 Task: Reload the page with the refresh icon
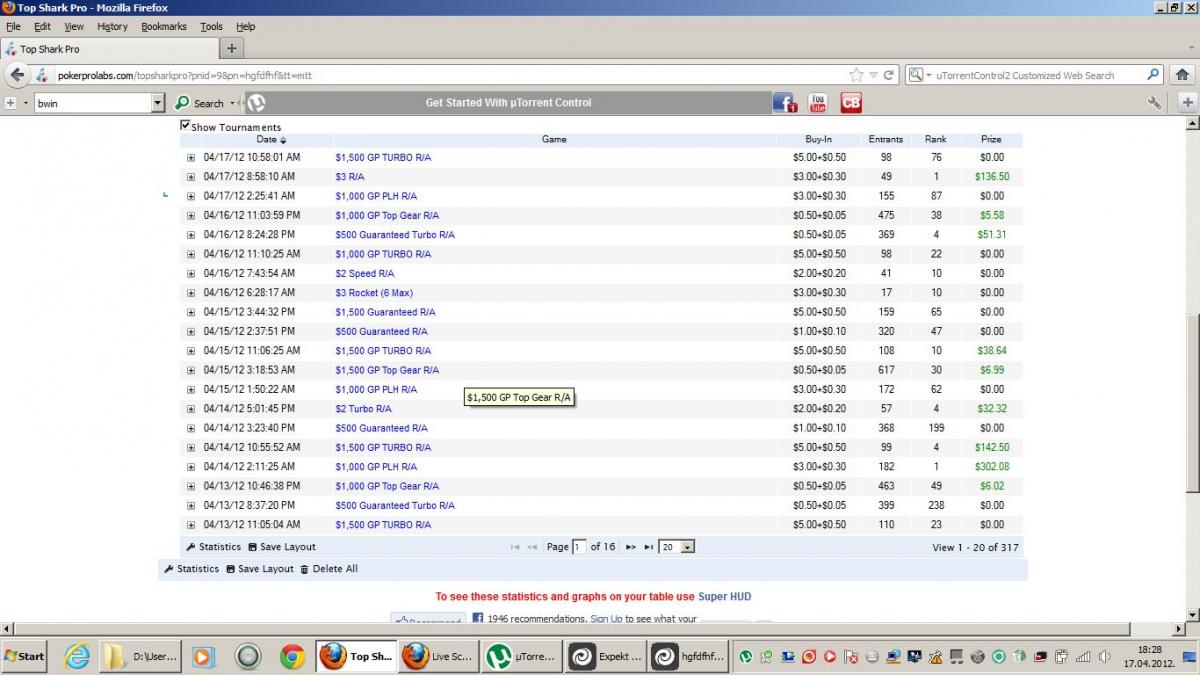point(888,75)
